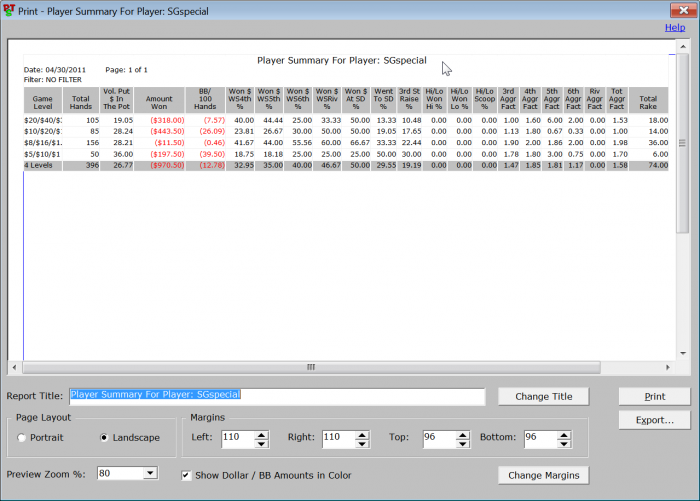Image resolution: width=700 pixels, height=501 pixels.
Task: Toggle Show Dollar / BB Amounts in Color
Action: click(186, 474)
